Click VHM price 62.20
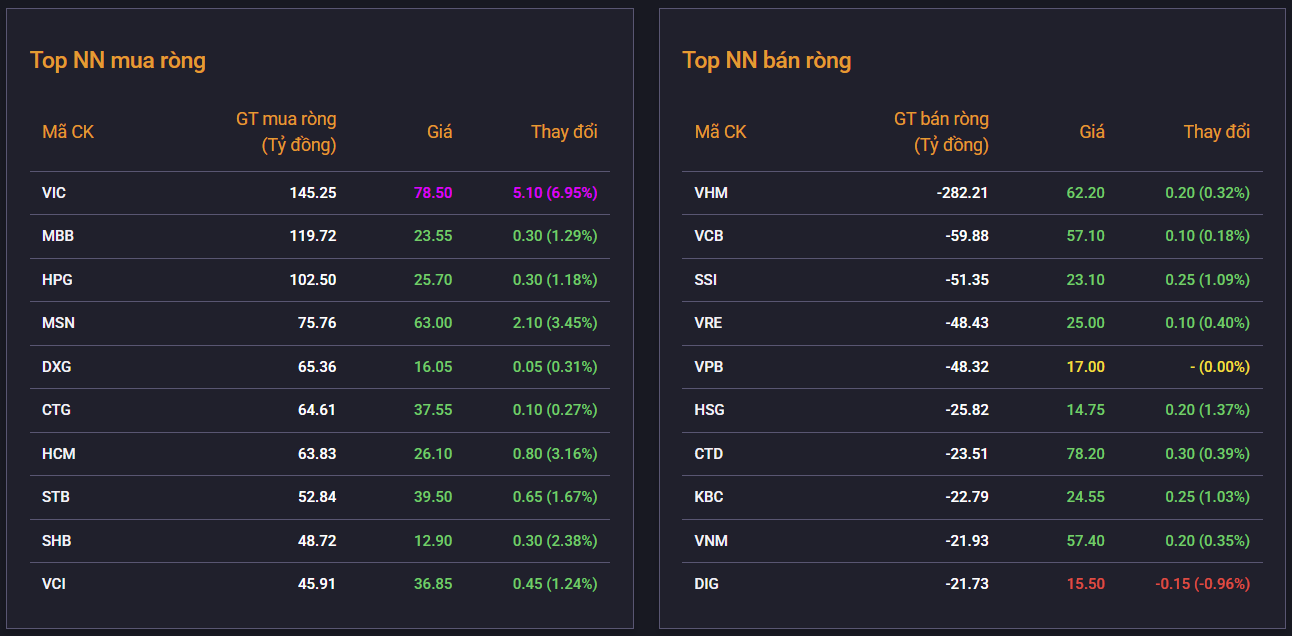The width and height of the screenshot is (1292, 636). [1085, 193]
